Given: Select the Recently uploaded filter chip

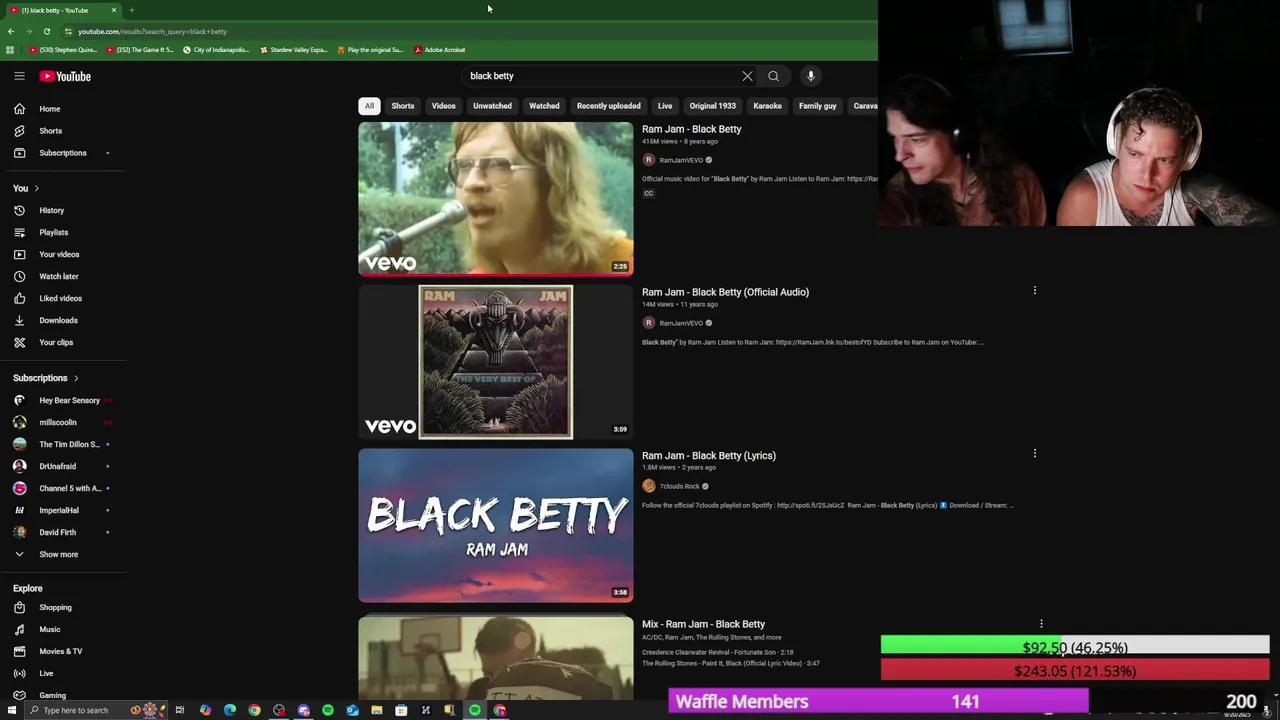Looking at the screenshot, I should pyautogui.click(x=608, y=106).
